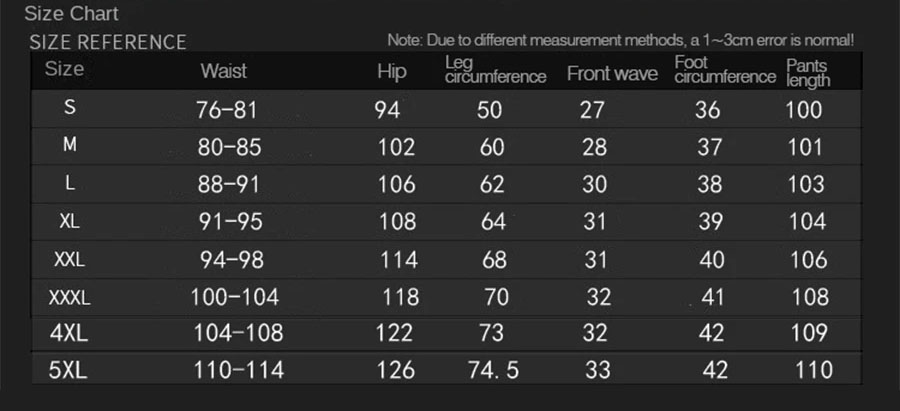The image size is (900, 411).
Task: Click the "S" size row label
Action: tap(69, 107)
